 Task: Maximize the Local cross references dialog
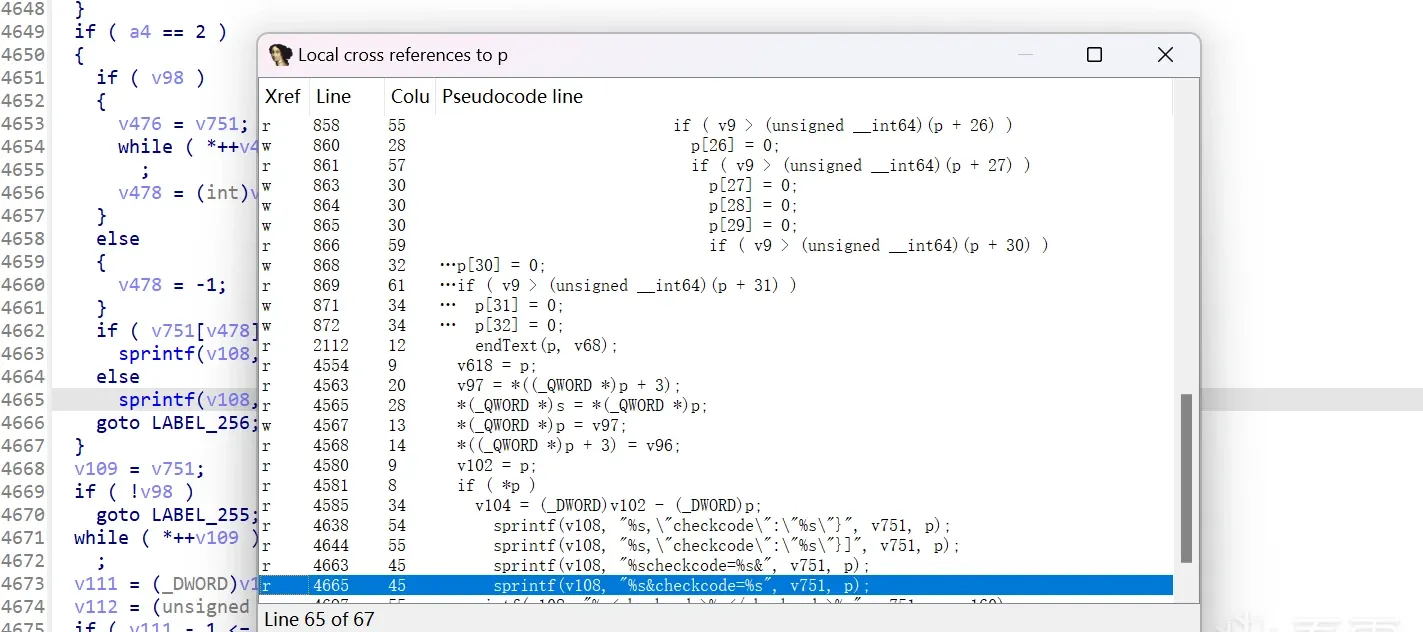1094,55
